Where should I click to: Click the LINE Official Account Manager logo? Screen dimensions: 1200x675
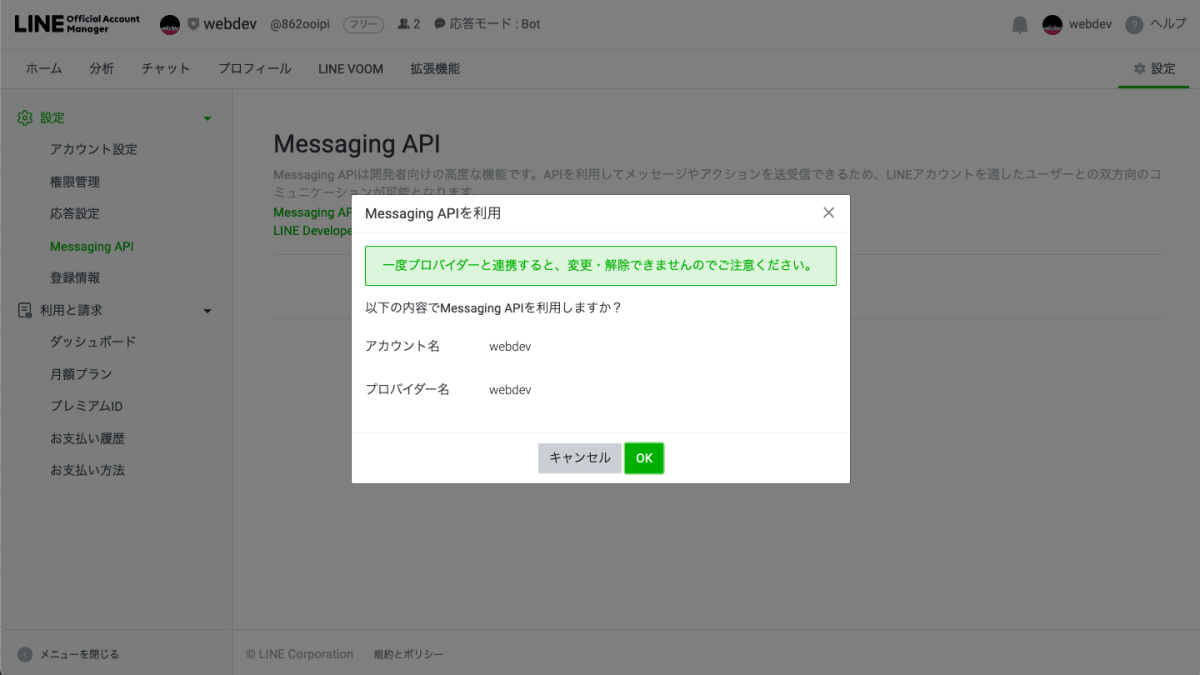[76, 24]
